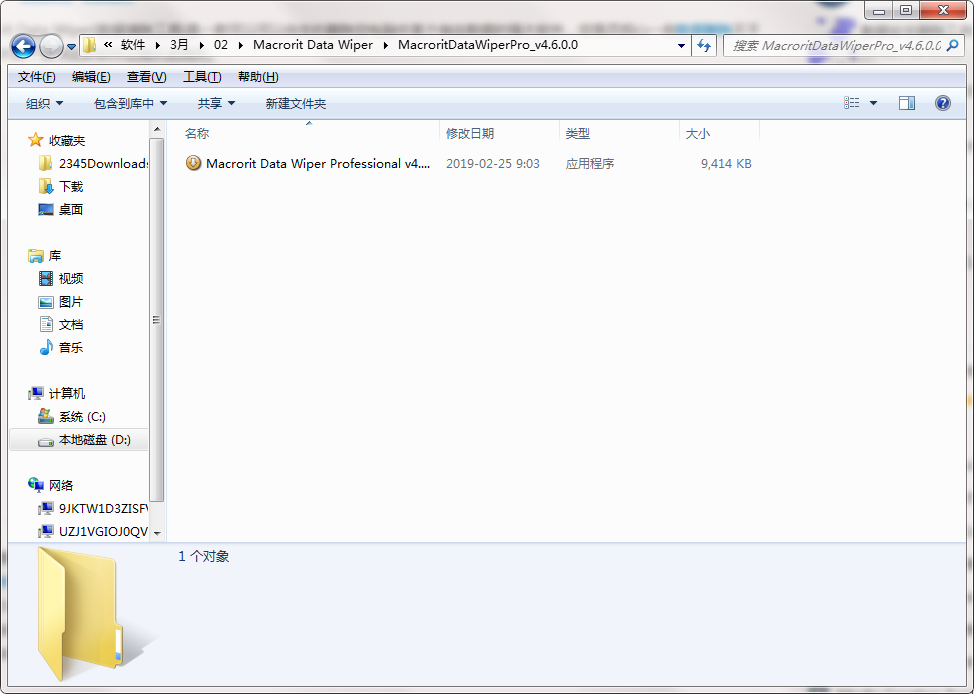Image resolution: width=974 pixels, height=694 pixels.
Task: Click the 桌面 desktop icon
Action: point(46,209)
